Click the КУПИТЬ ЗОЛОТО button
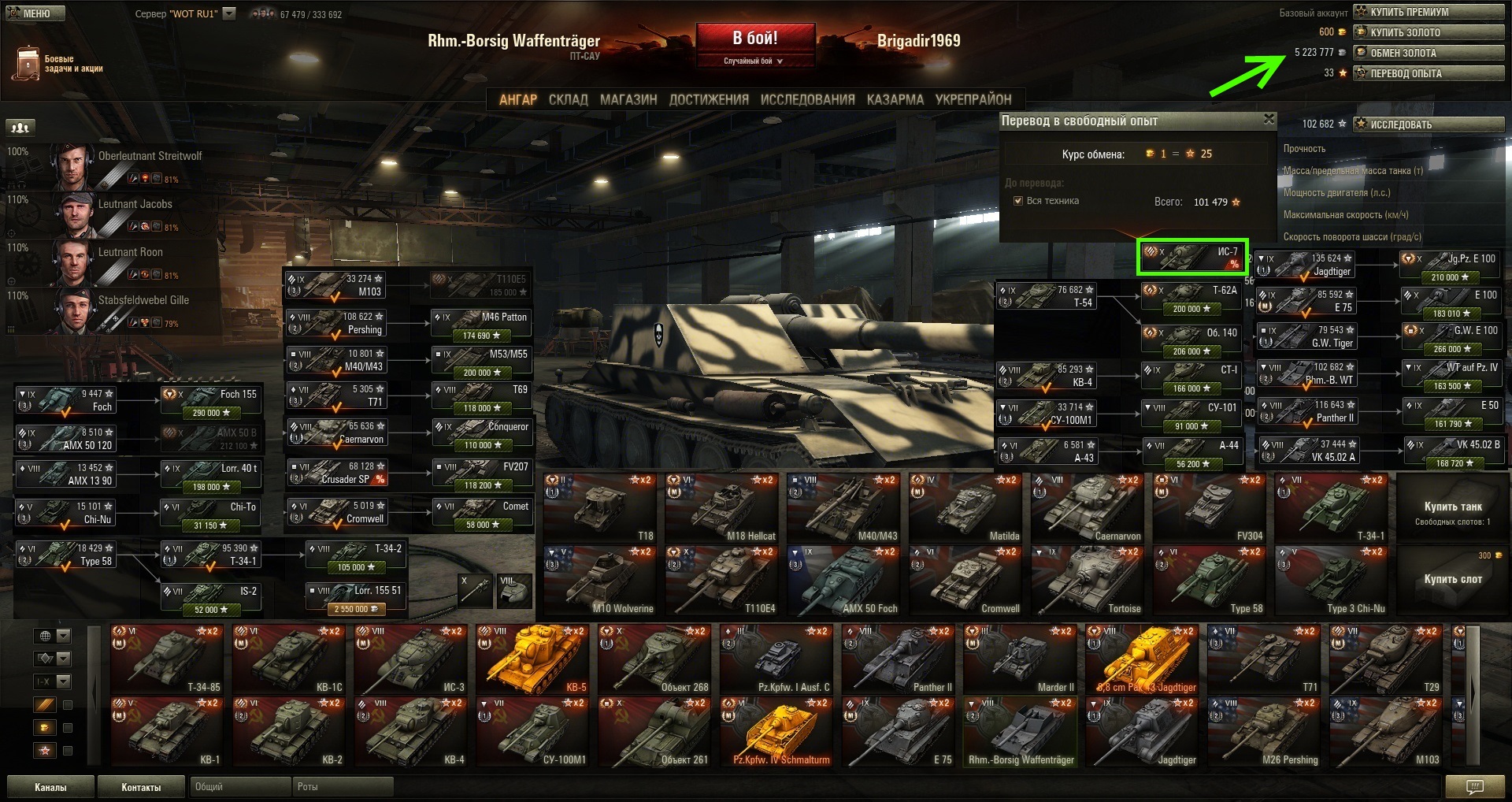 (x=1429, y=32)
